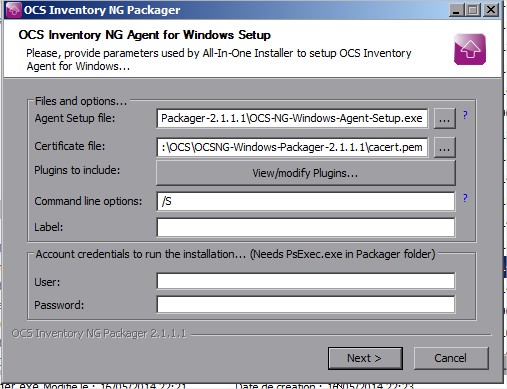Click the Command line options field
This screenshot has height=389, width=507.
[x=305, y=201]
